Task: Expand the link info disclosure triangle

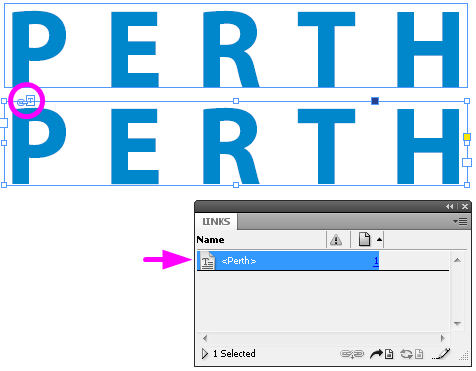Action: click(x=205, y=353)
